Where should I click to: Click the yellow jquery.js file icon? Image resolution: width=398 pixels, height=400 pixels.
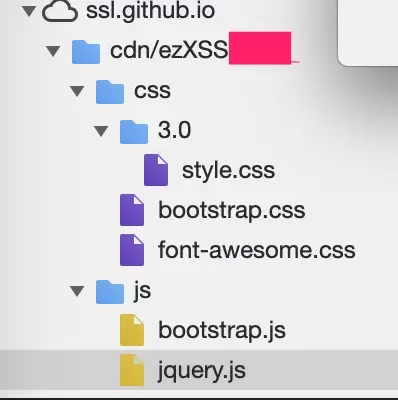click(x=132, y=370)
